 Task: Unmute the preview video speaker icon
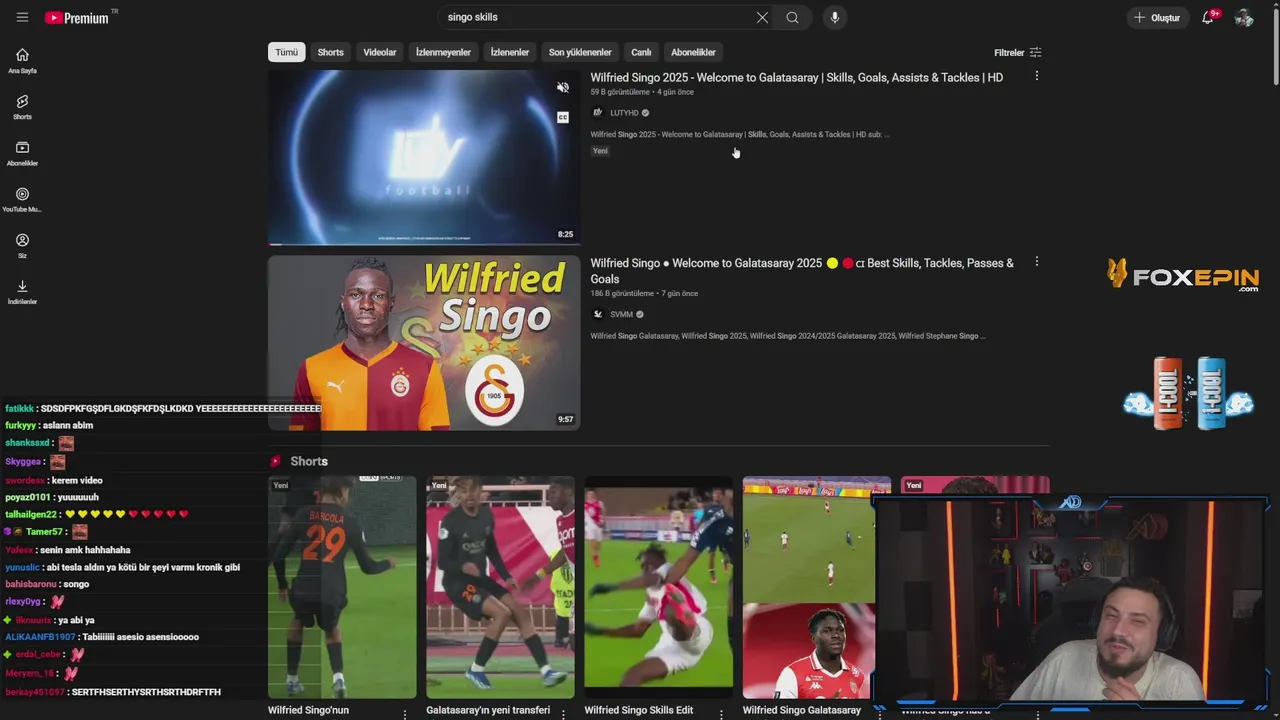[x=563, y=88]
